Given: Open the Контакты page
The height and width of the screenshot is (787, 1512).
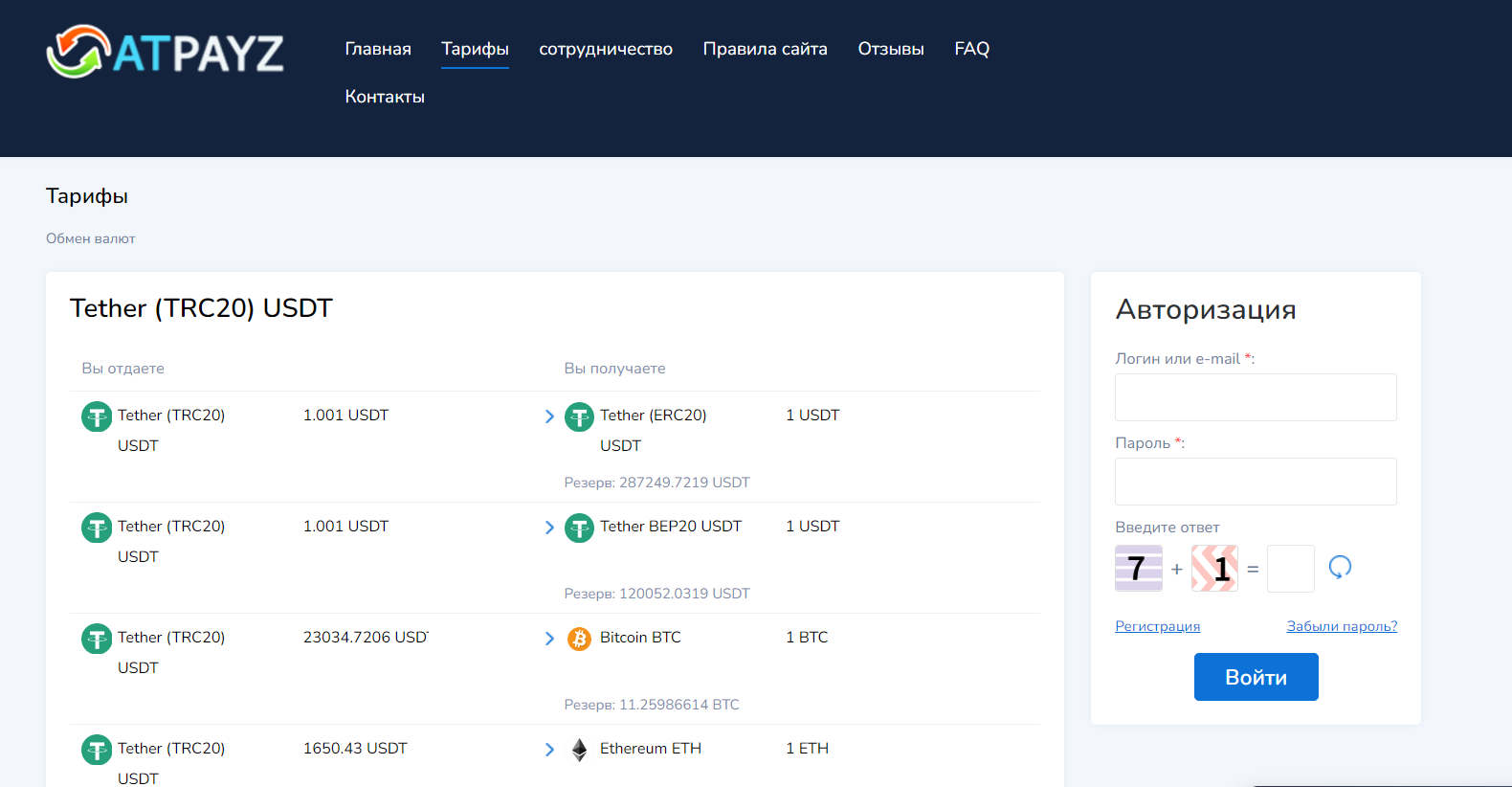Looking at the screenshot, I should pos(385,97).
